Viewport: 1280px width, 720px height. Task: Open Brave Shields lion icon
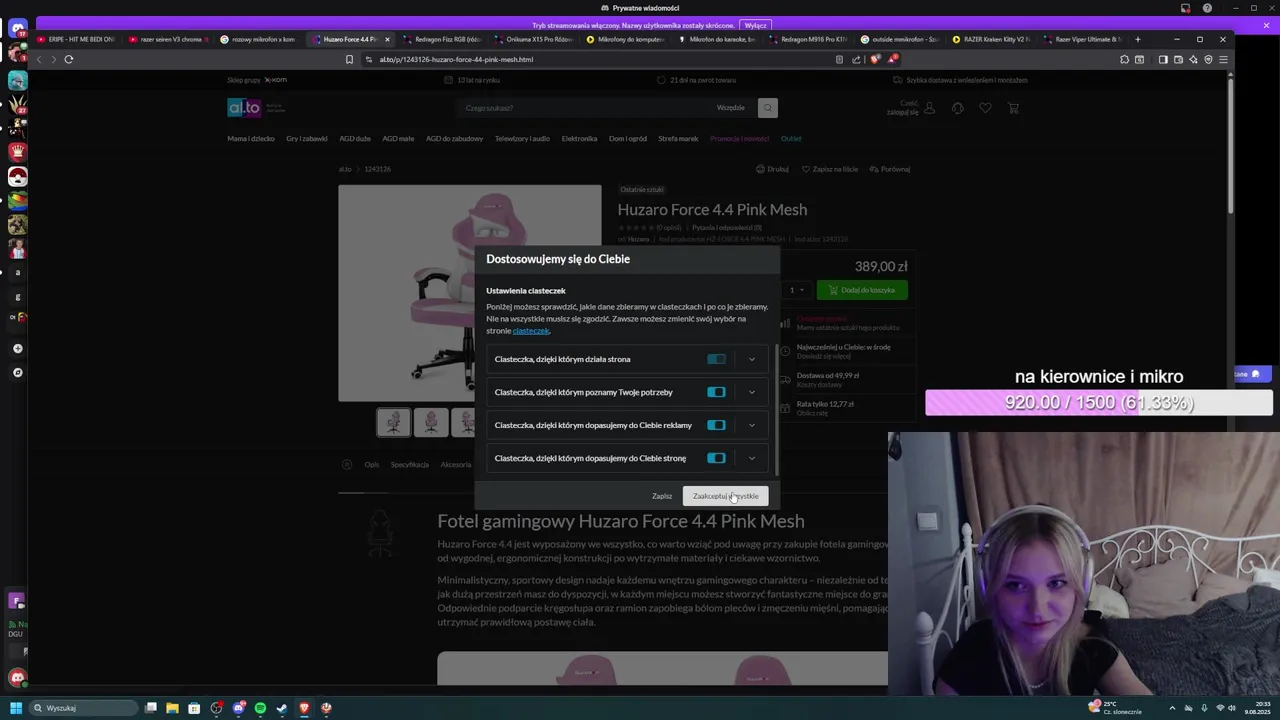pyautogui.click(x=875, y=59)
